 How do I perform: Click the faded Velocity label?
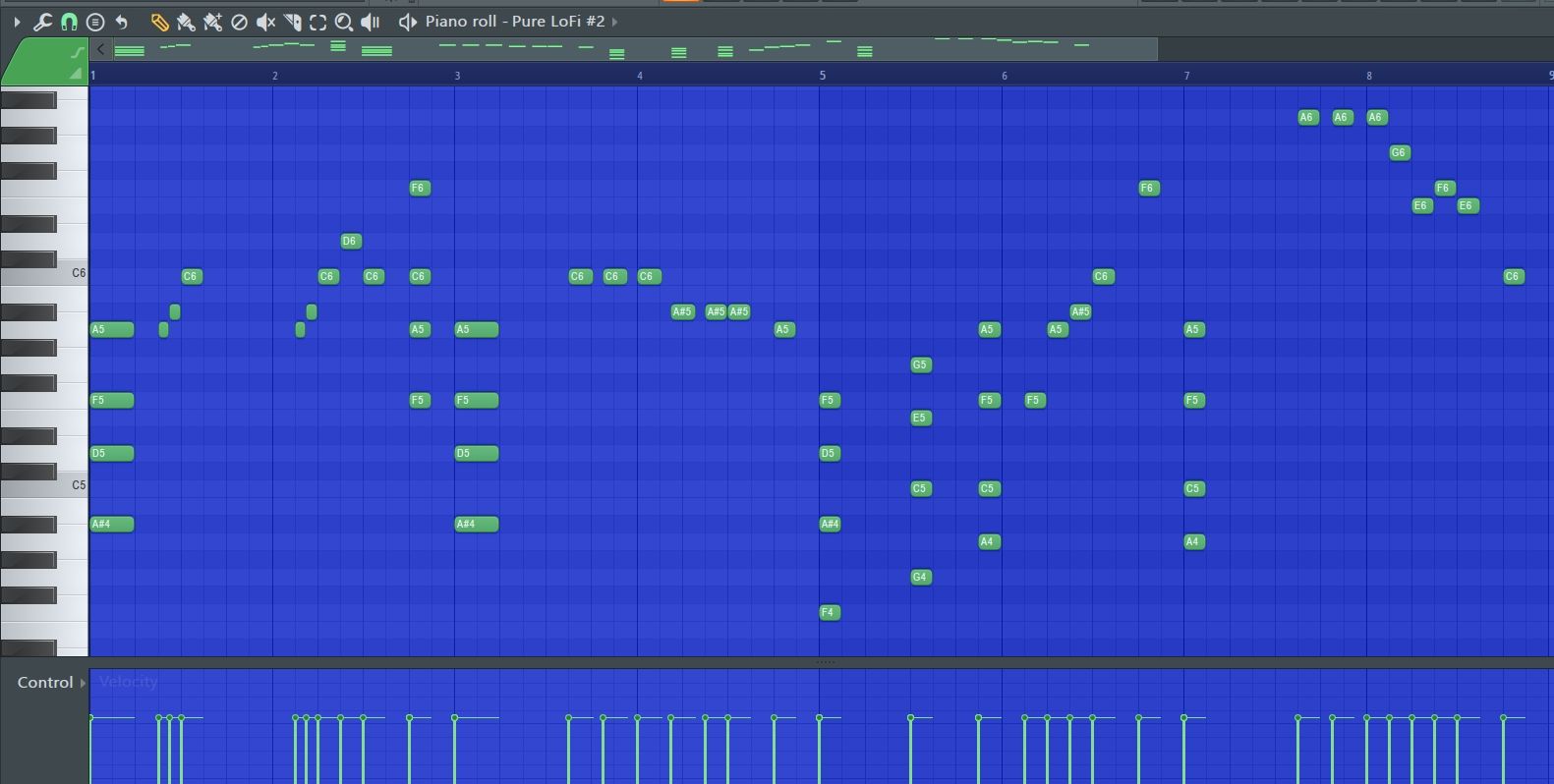coord(129,682)
